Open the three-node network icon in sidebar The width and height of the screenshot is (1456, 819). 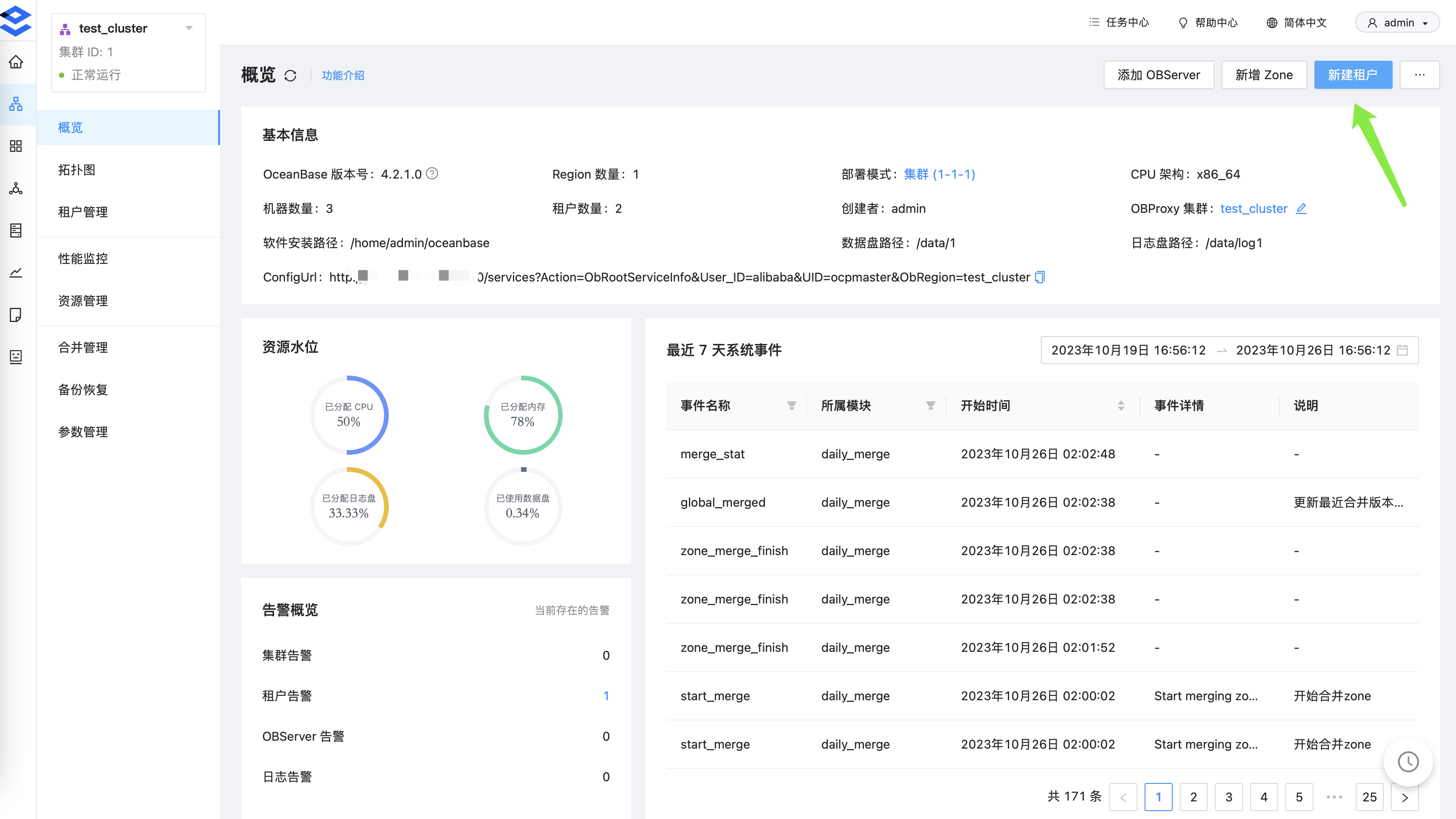tap(16, 188)
